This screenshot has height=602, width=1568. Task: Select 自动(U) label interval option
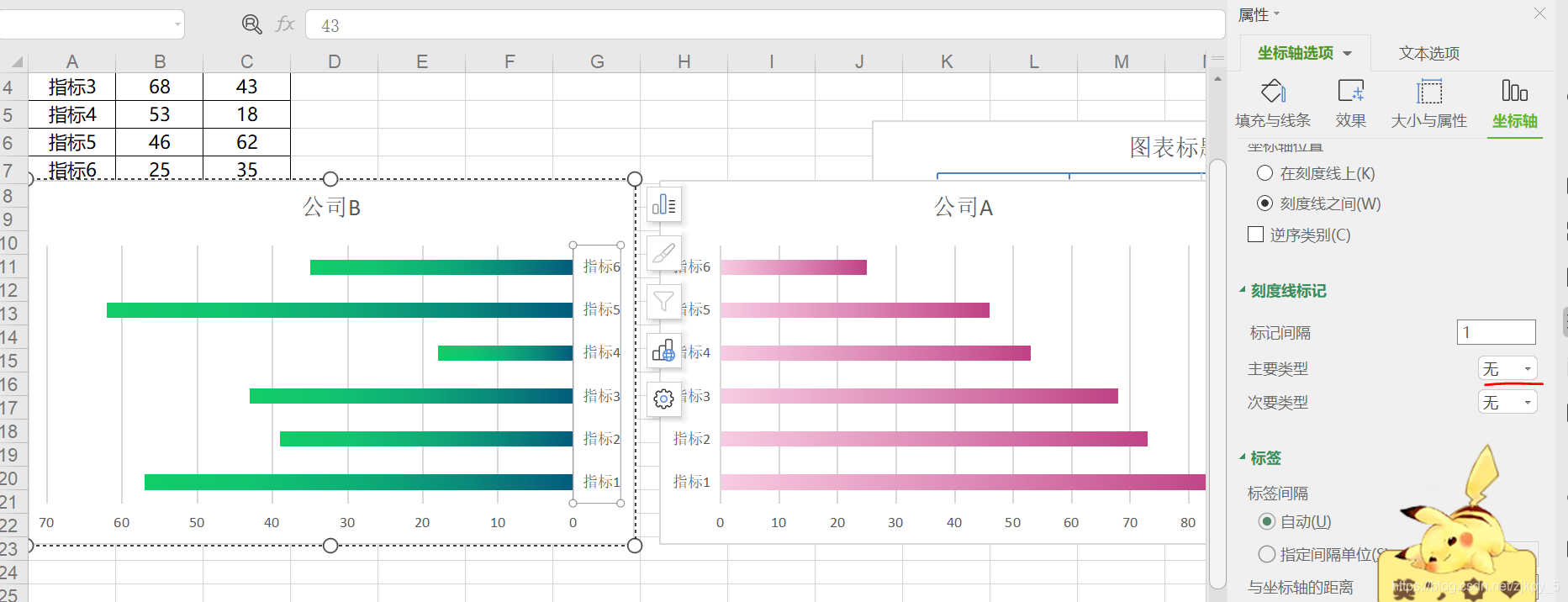pyautogui.click(x=1267, y=521)
